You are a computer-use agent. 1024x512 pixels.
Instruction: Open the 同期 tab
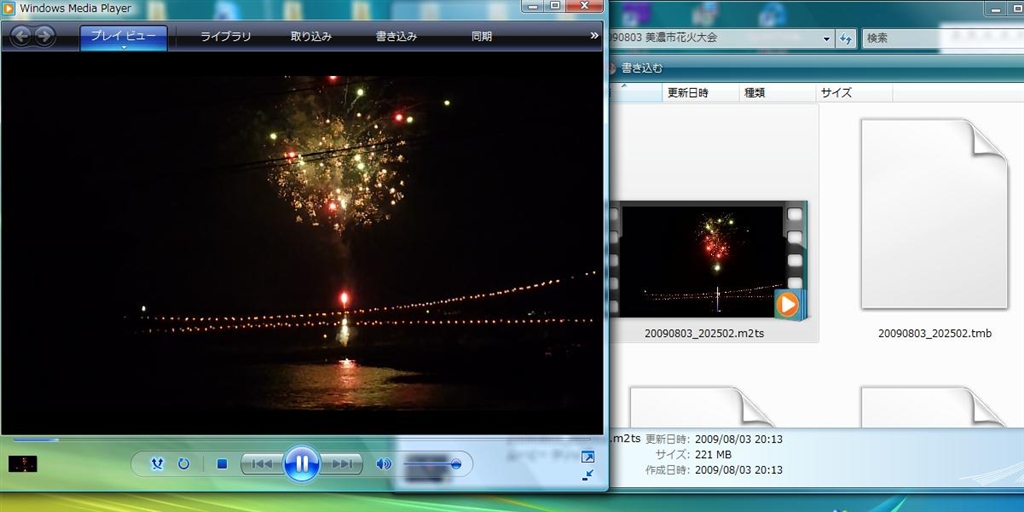pos(481,37)
